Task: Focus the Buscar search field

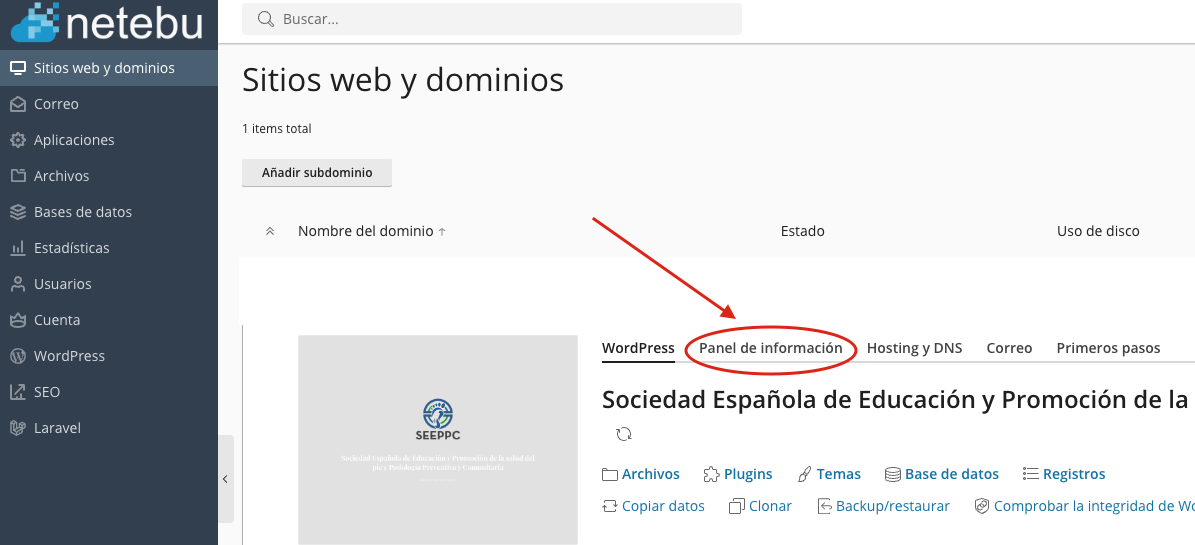Action: coord(492,19)
